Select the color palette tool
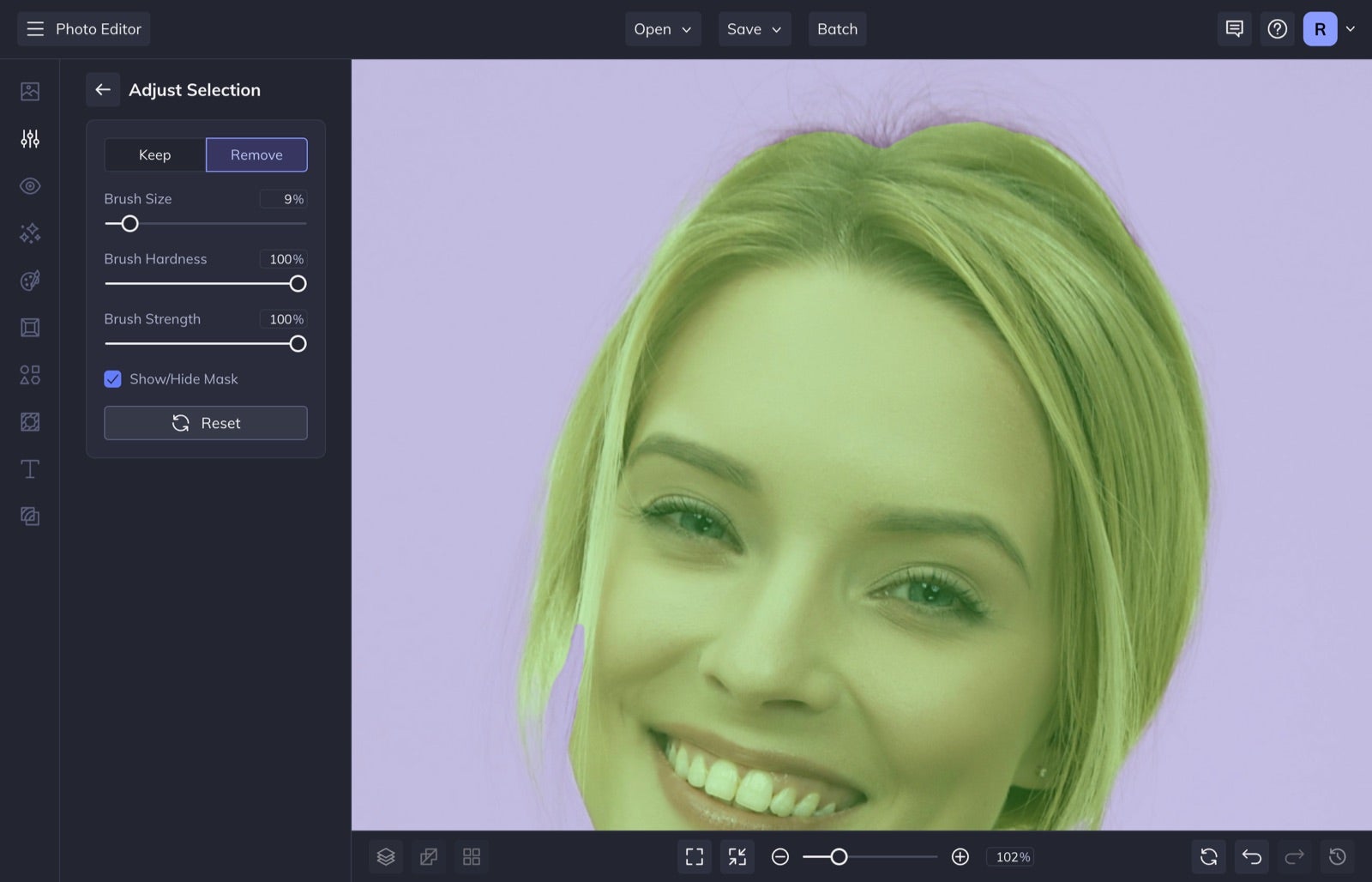 coord(29,281)
